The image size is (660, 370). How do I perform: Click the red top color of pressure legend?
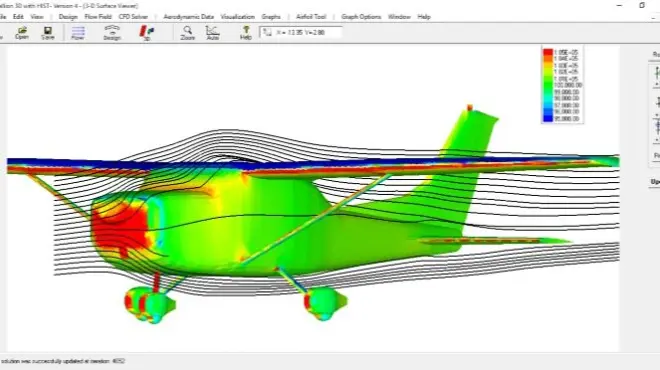point(548,52)
